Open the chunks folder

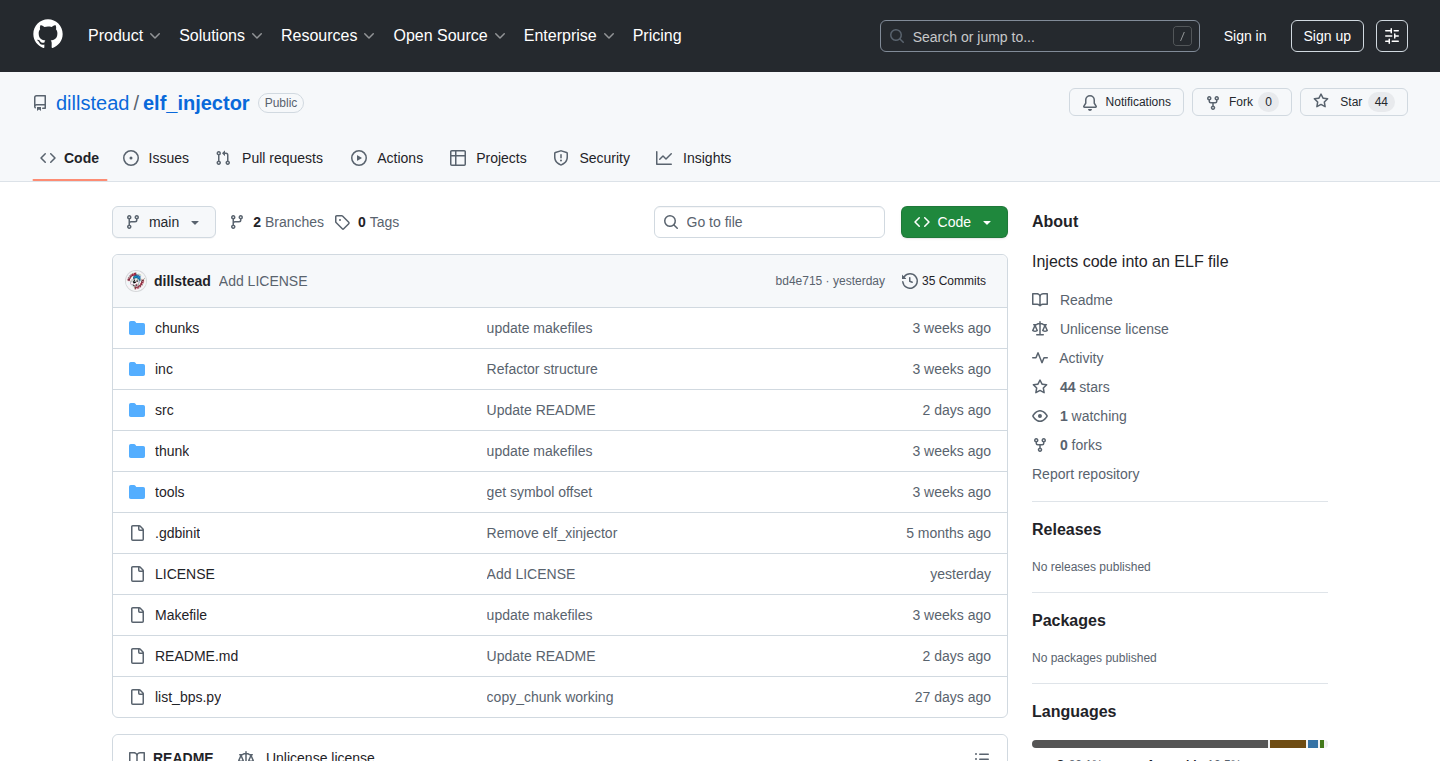(x=177, y=328)
